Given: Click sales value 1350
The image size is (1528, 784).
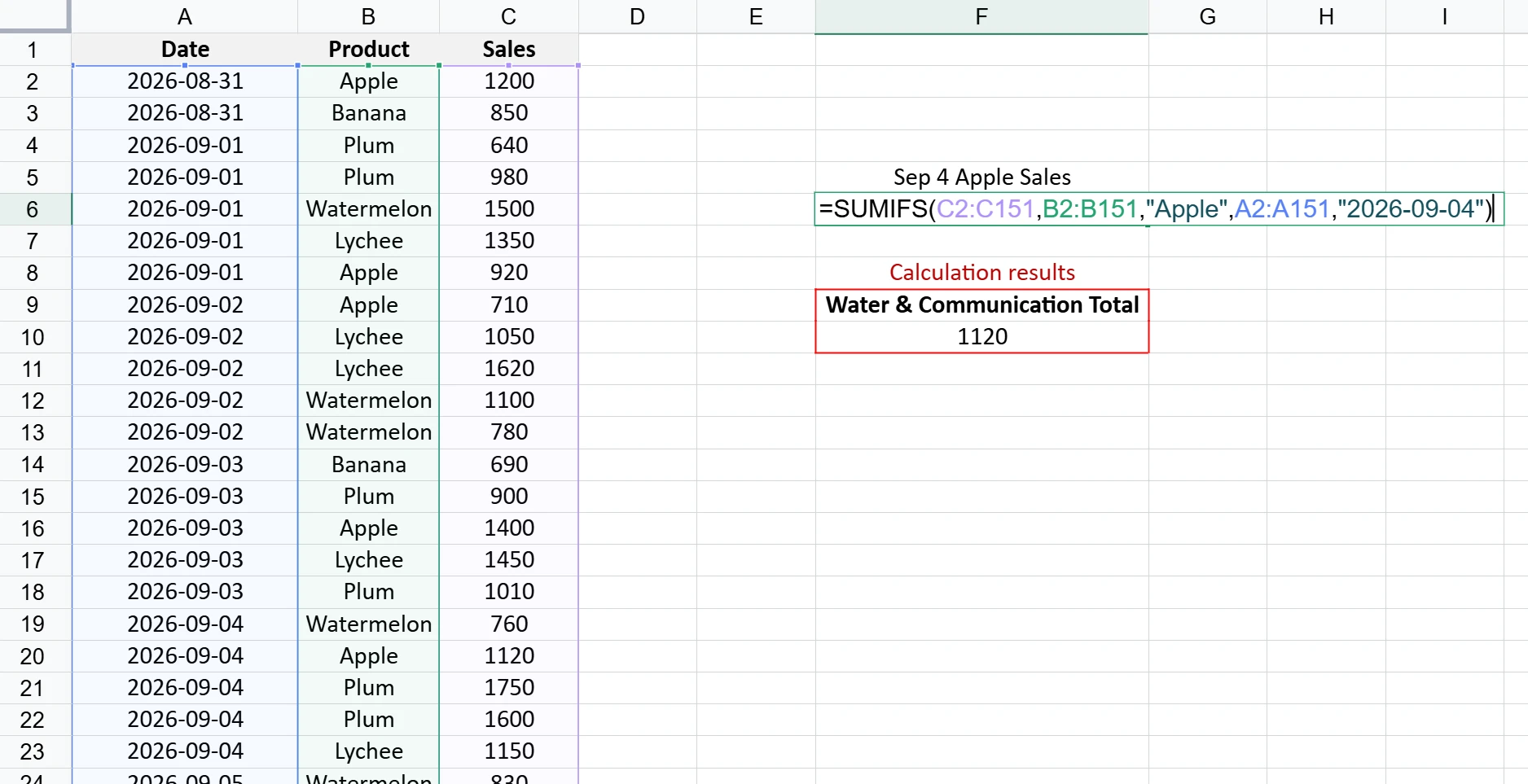Looking at the screenshot, I should pyautogui.click(x=509, y=241).
